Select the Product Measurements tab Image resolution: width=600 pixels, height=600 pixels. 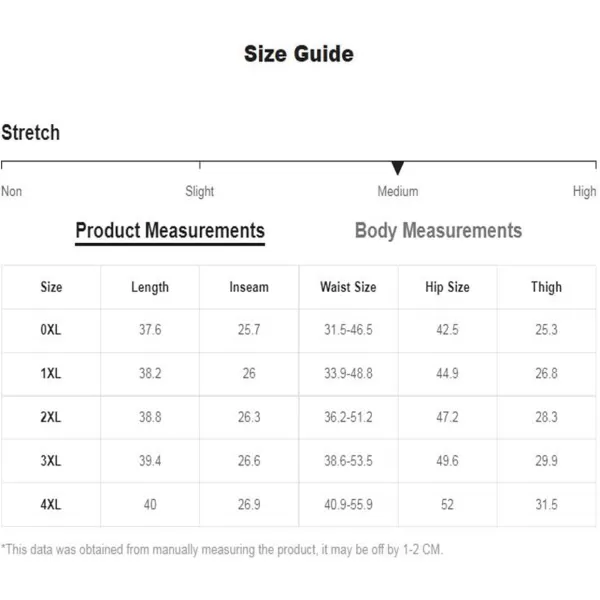point(170,232)
